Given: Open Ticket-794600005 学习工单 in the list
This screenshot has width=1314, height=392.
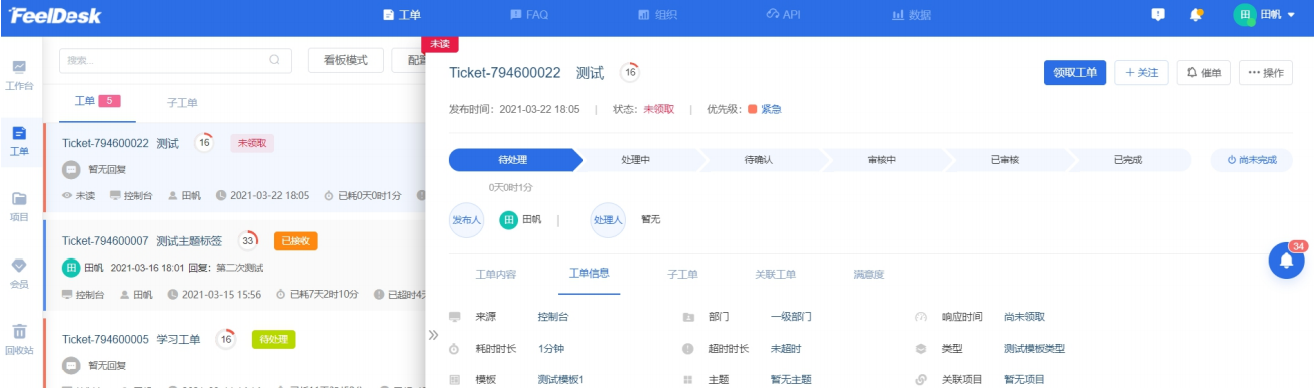Looking at the screenshot, I should 131,339.
